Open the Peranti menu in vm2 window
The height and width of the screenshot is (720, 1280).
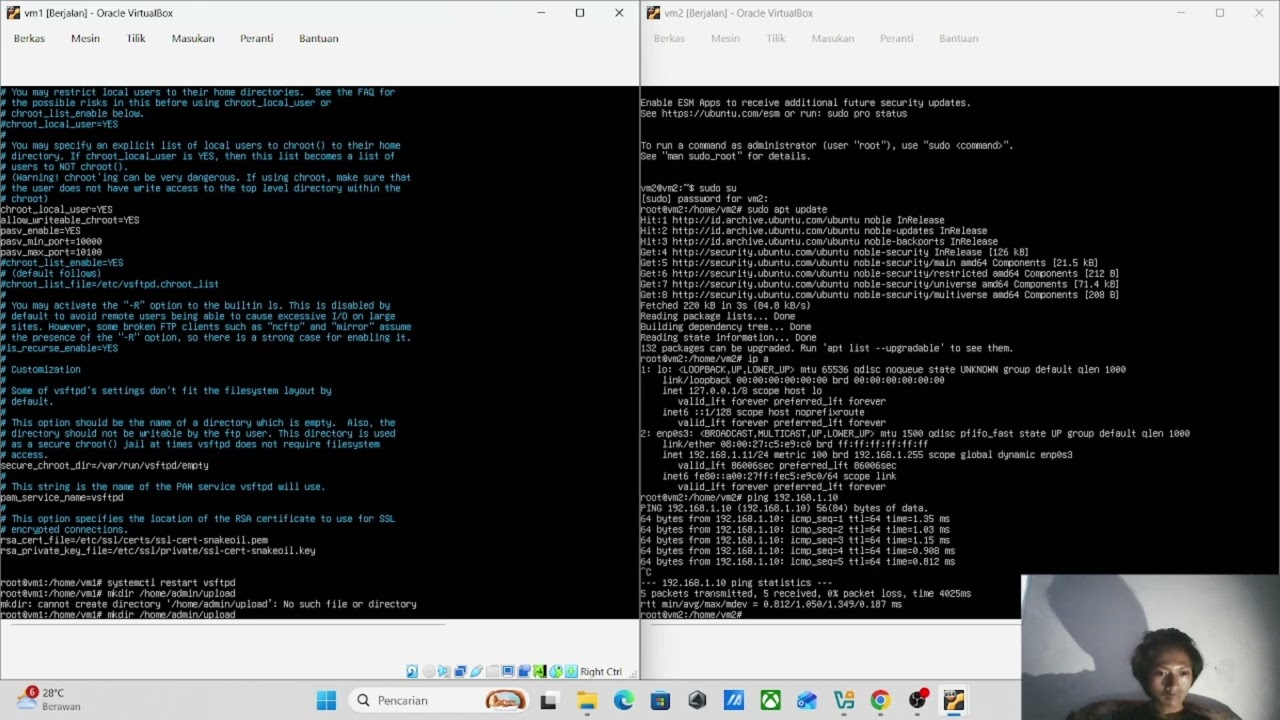click(896, 38)
